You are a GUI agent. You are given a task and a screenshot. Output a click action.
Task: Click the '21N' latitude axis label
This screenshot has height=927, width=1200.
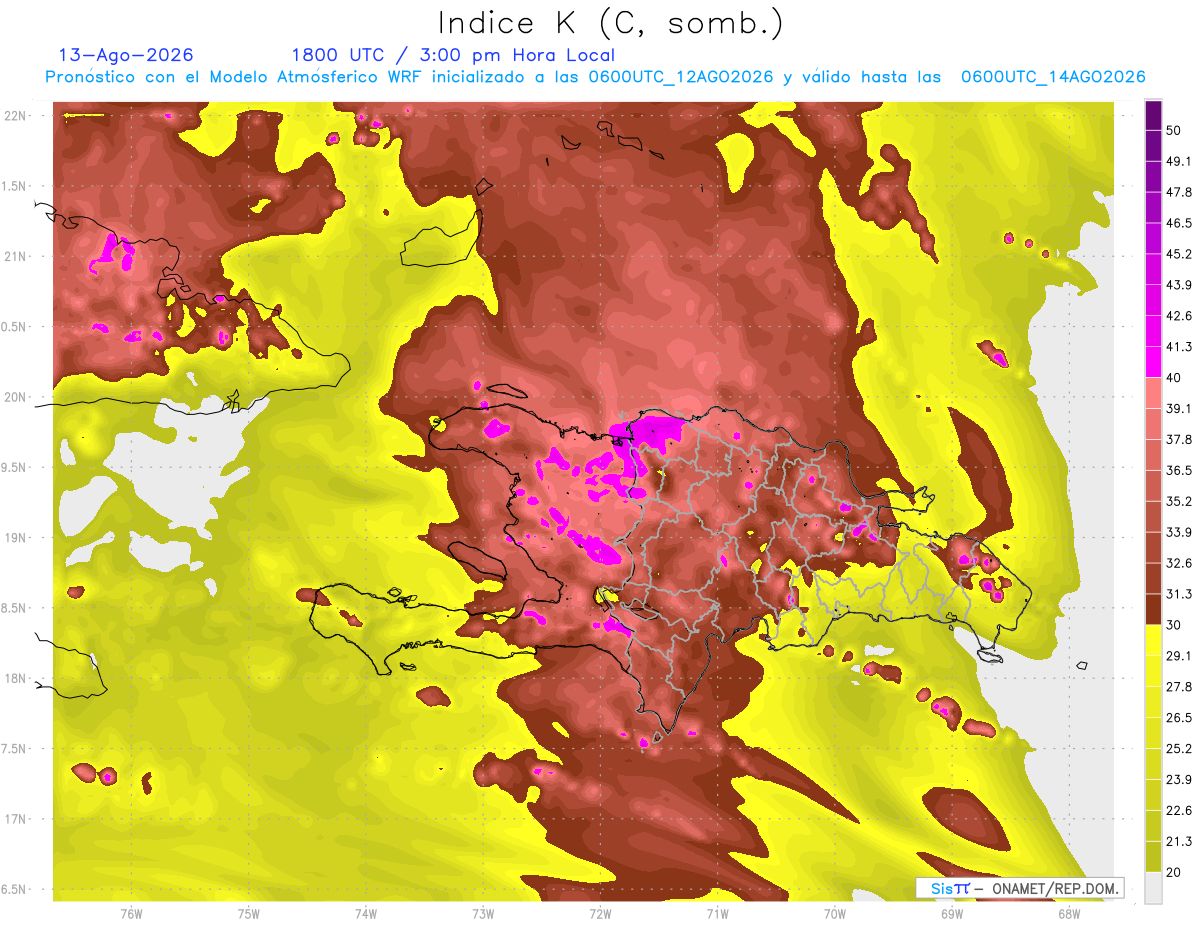(x=15, y=256)
